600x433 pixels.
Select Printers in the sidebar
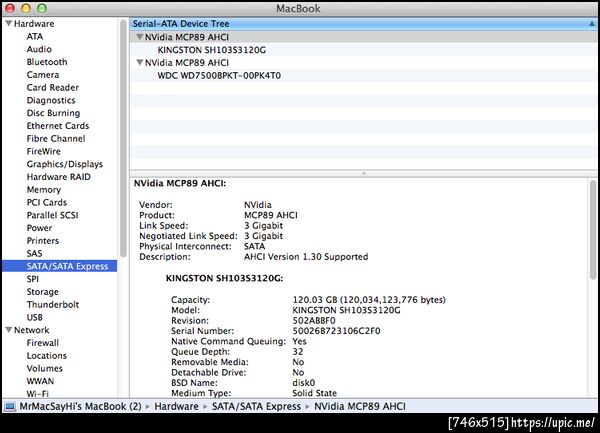coord(43,241)
